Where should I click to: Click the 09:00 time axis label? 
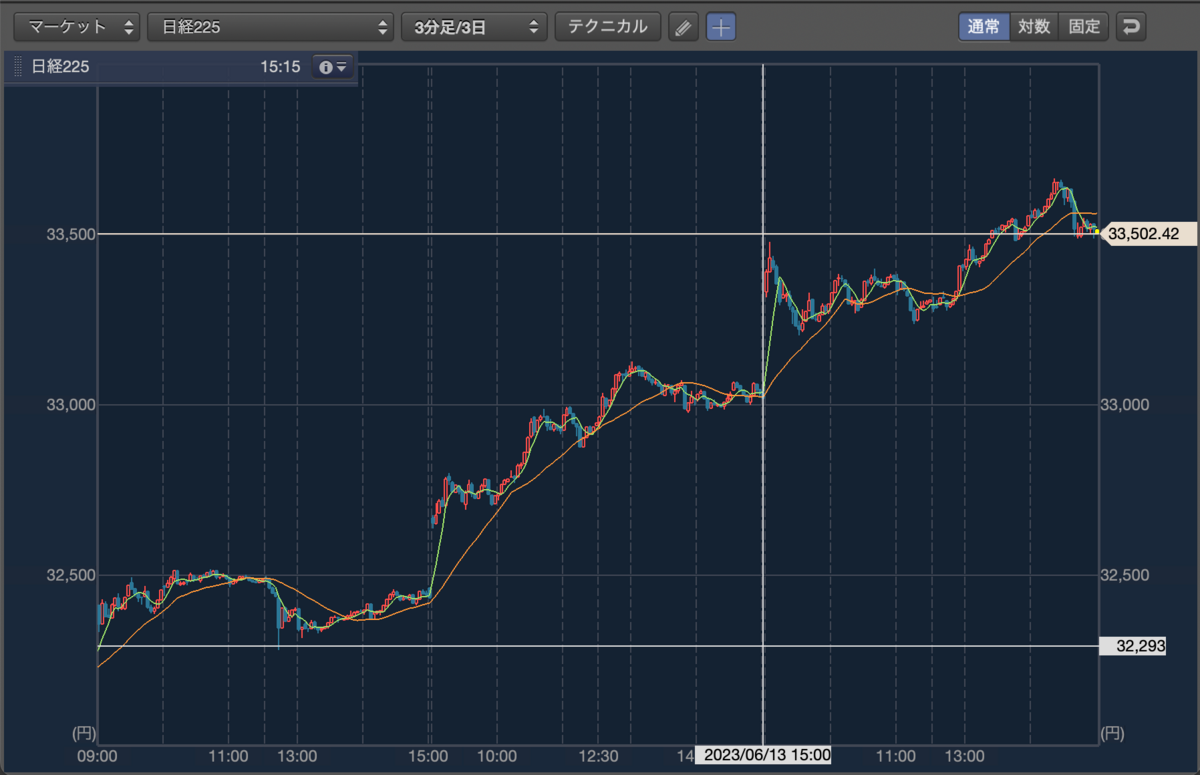click(98, 756)
